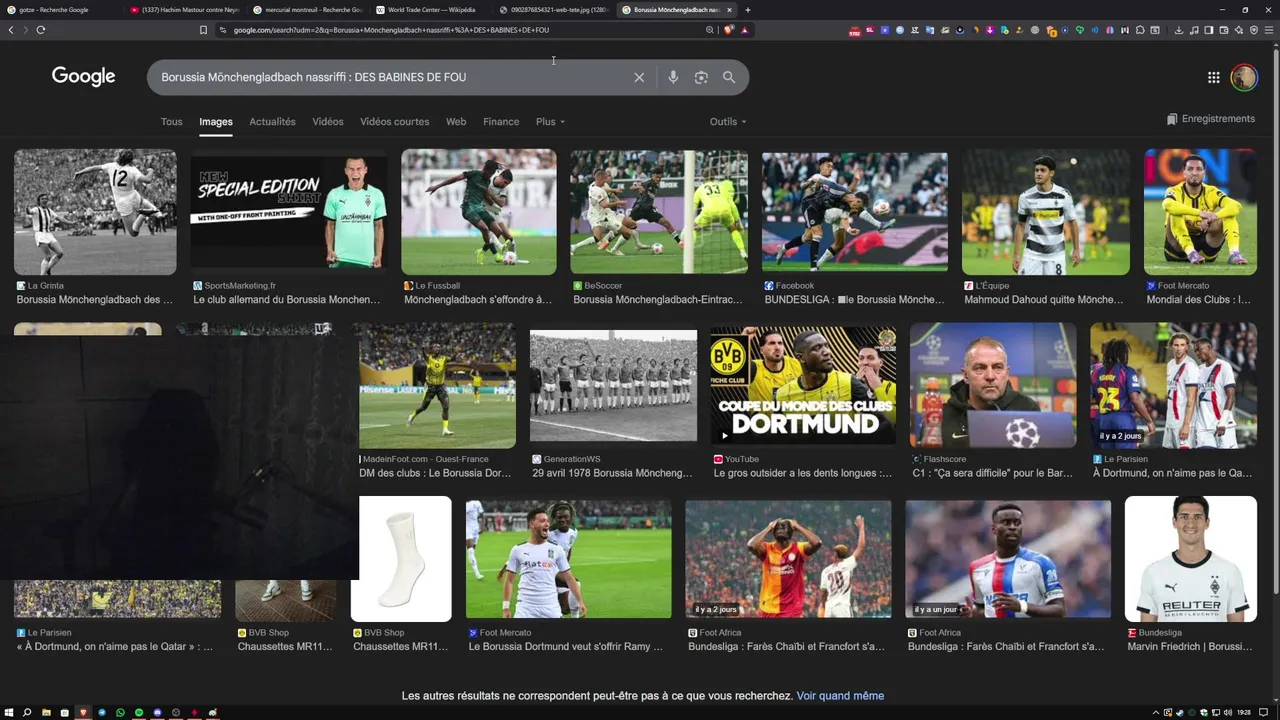Click the Voir quand même link
The height and width of the screenshot is (720, 1280).
[x=840, y=696]
